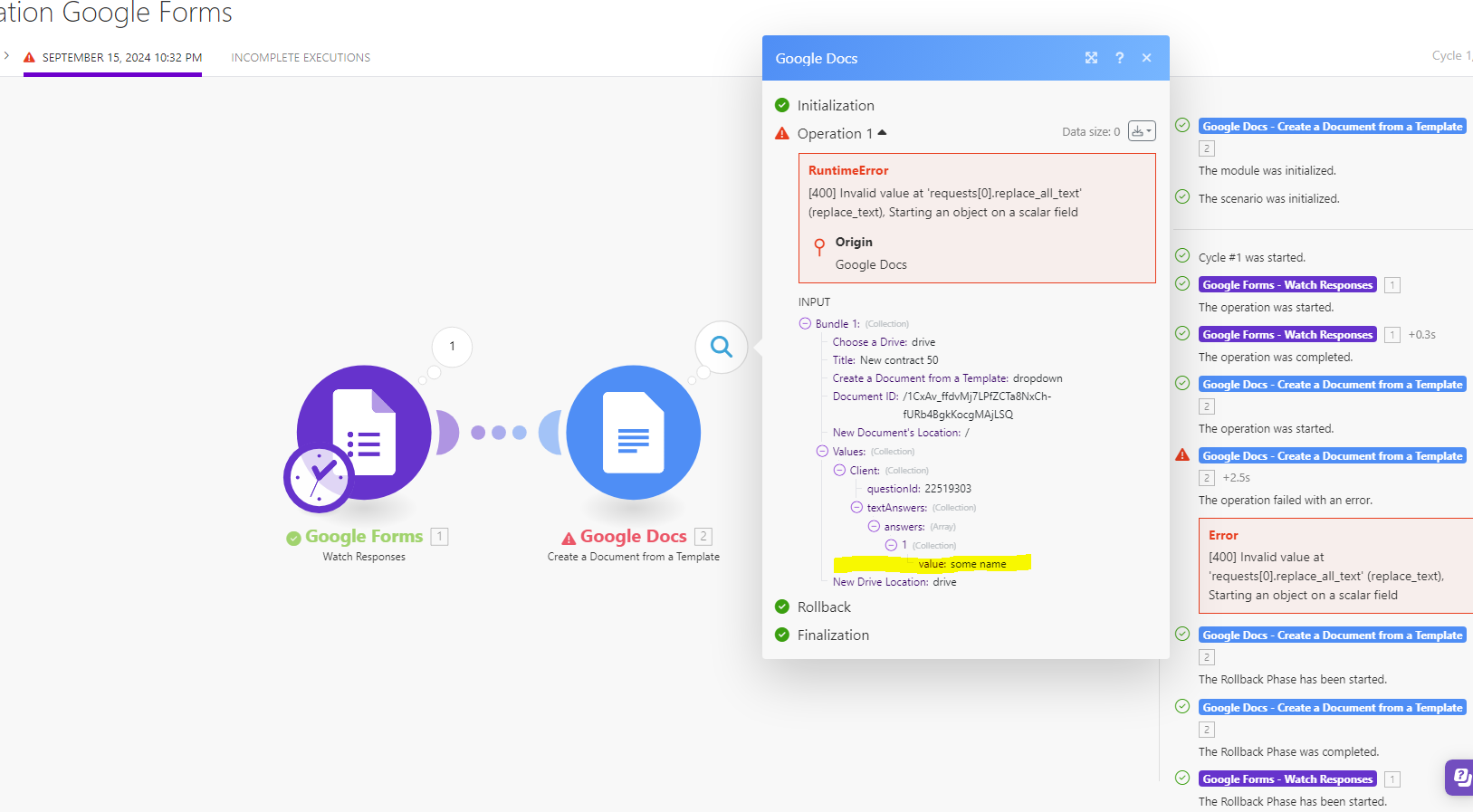Open the help chat widget in the corner
Image resolution: width=1473 pixels, height=812 pixels.
pos(1459,777)
